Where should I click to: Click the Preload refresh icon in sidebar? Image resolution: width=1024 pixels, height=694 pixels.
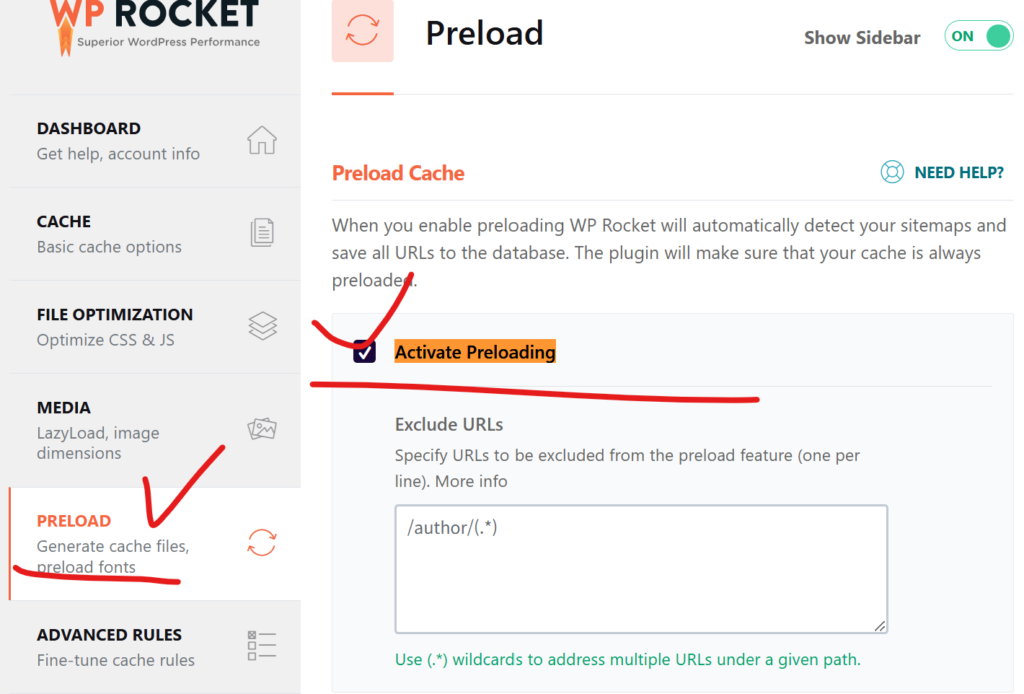pos(262,543)
